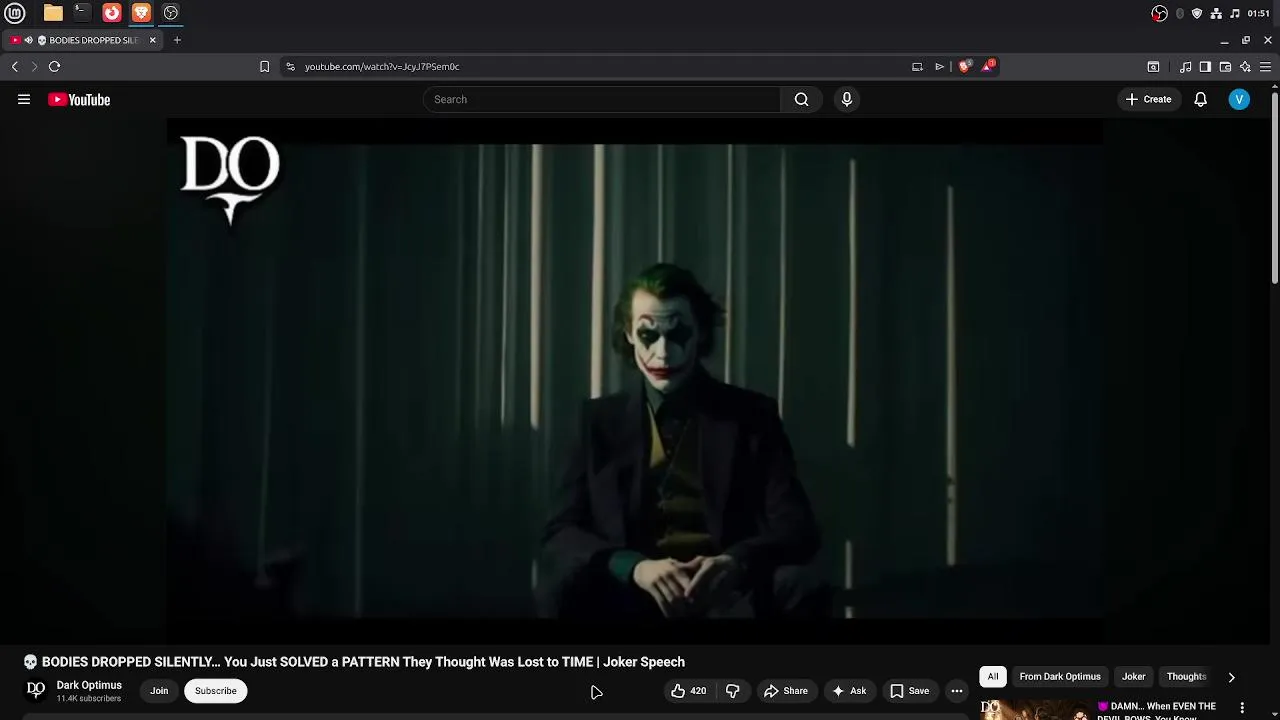Toggle Brave sidebar panel
This screenshot has height=720, width=1280.
(x=1205, y=67)
